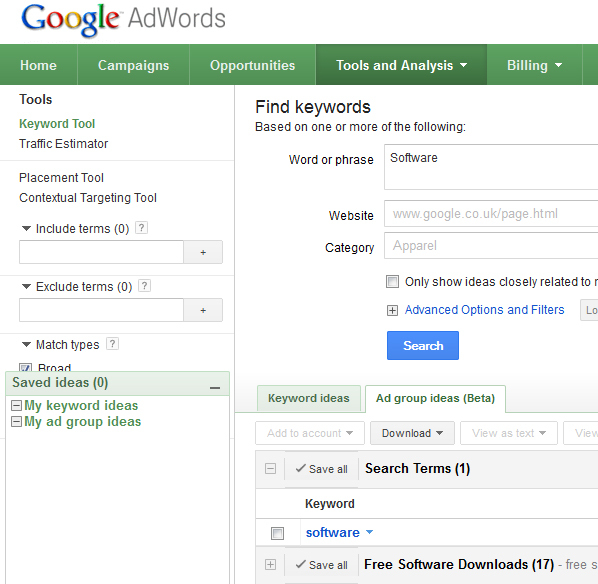Go to the Home tab

coord(39,65)
